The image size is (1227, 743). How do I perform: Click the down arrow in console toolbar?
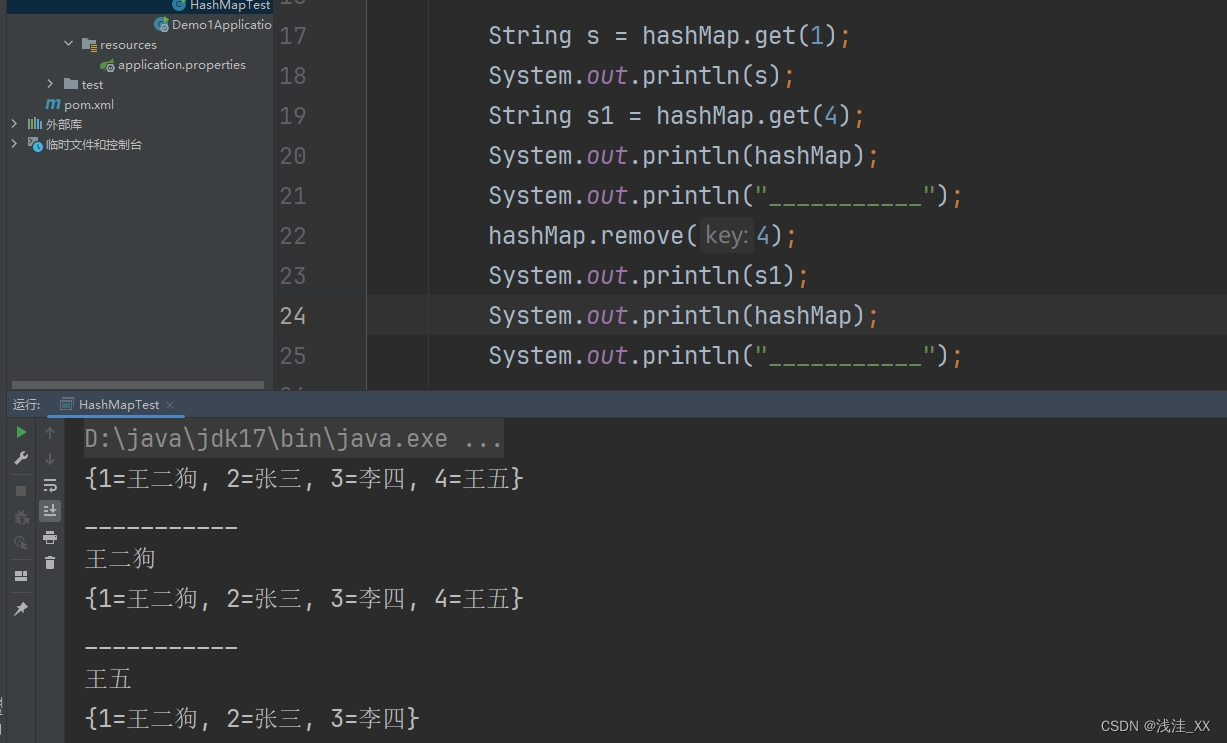click(x=50, y=458)
